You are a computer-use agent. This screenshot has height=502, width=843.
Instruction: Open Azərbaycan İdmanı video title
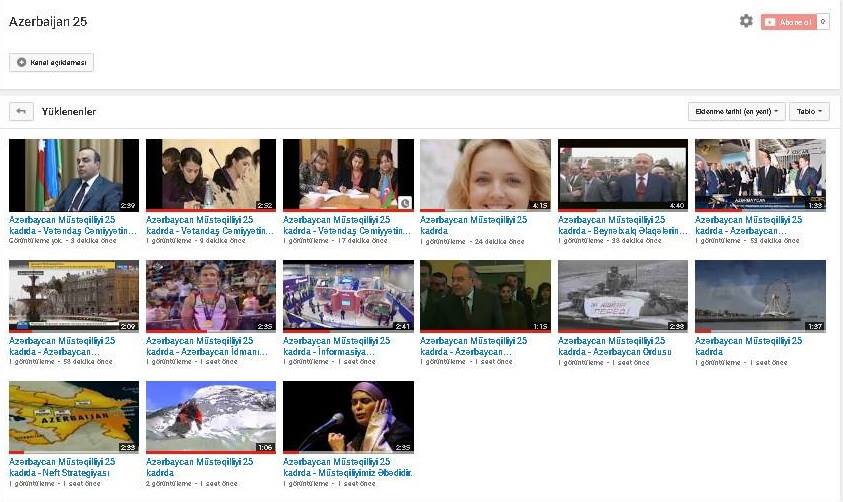point(206,346)
